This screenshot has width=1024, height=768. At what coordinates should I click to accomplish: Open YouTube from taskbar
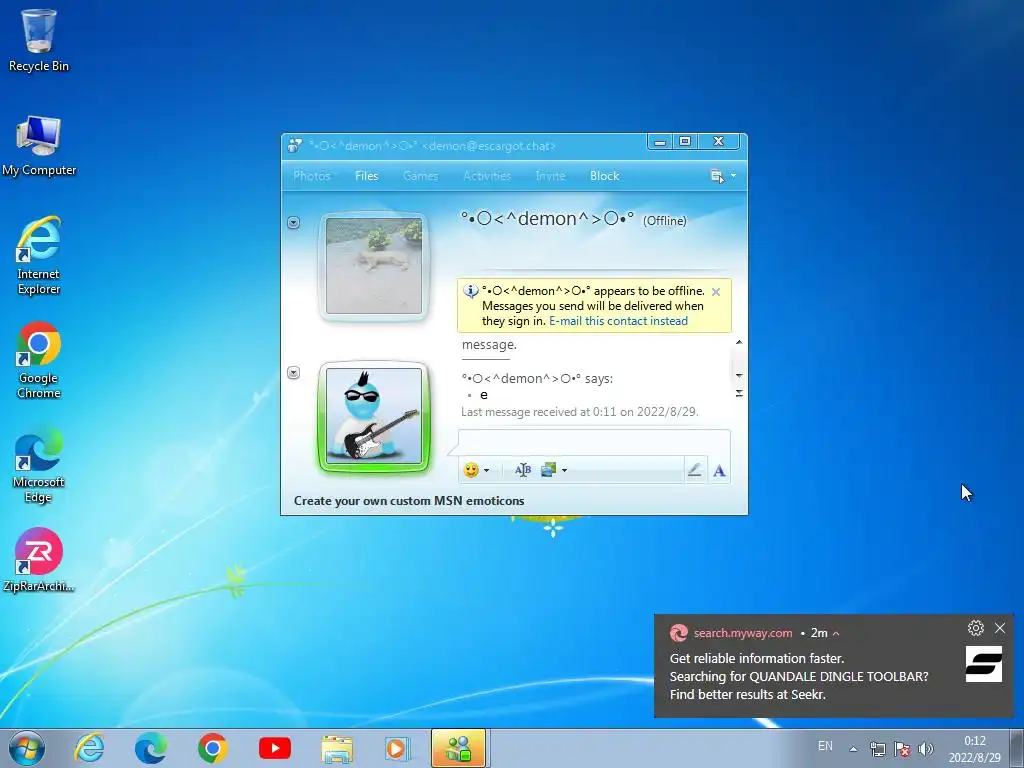[x=275, y=748]
